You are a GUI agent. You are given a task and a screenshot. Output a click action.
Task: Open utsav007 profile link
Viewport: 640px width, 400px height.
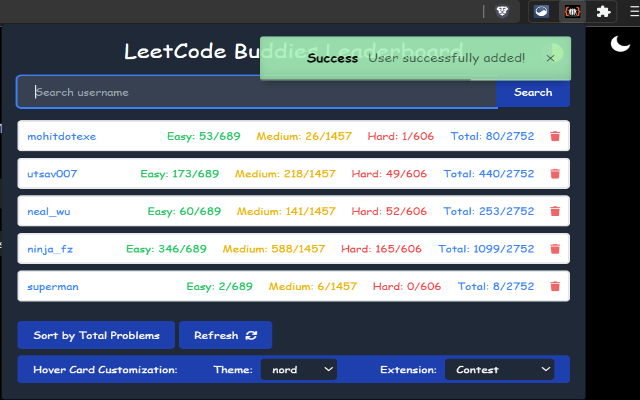click(52, 174)
